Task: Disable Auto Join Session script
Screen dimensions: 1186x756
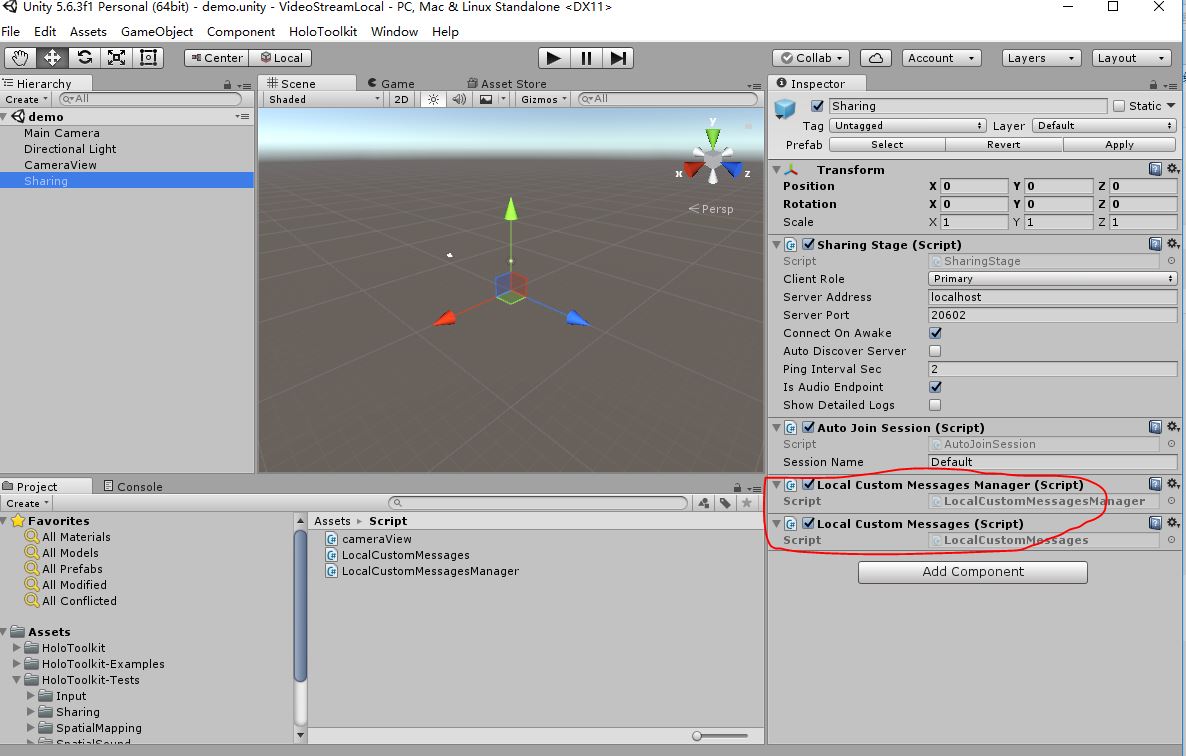Action: click(809, 427)
